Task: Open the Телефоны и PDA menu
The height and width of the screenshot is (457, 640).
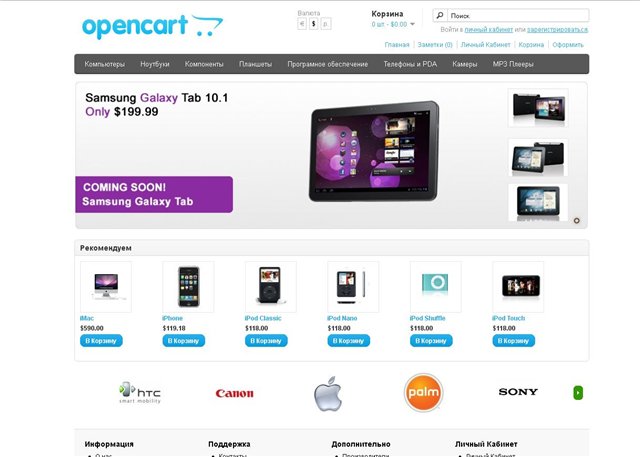Action: pos(410,64)
